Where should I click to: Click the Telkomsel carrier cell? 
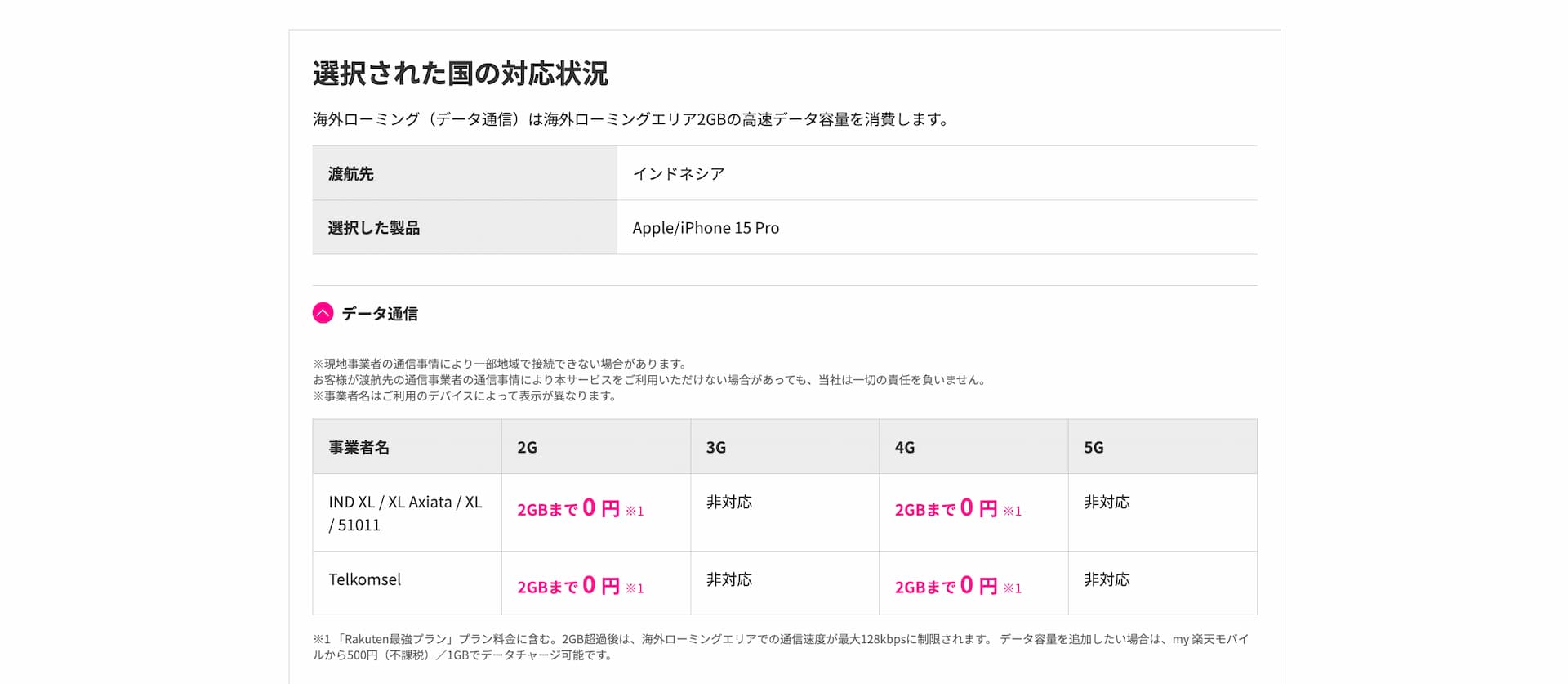click(x=407, y=583)
